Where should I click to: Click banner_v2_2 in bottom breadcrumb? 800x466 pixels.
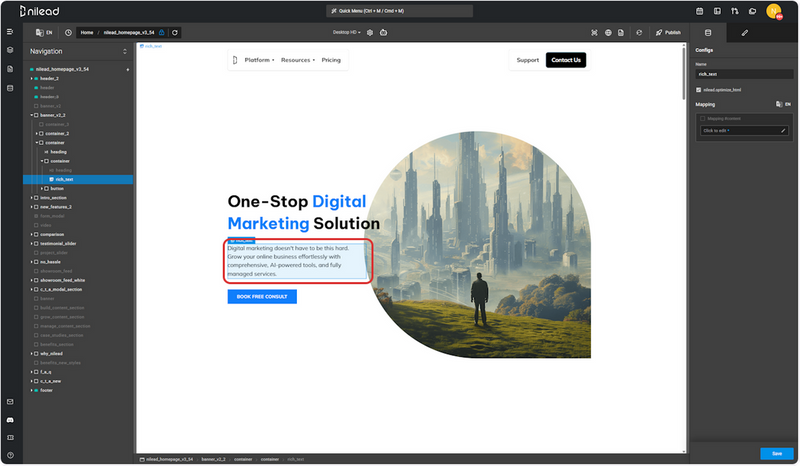(x=213, y=459)
